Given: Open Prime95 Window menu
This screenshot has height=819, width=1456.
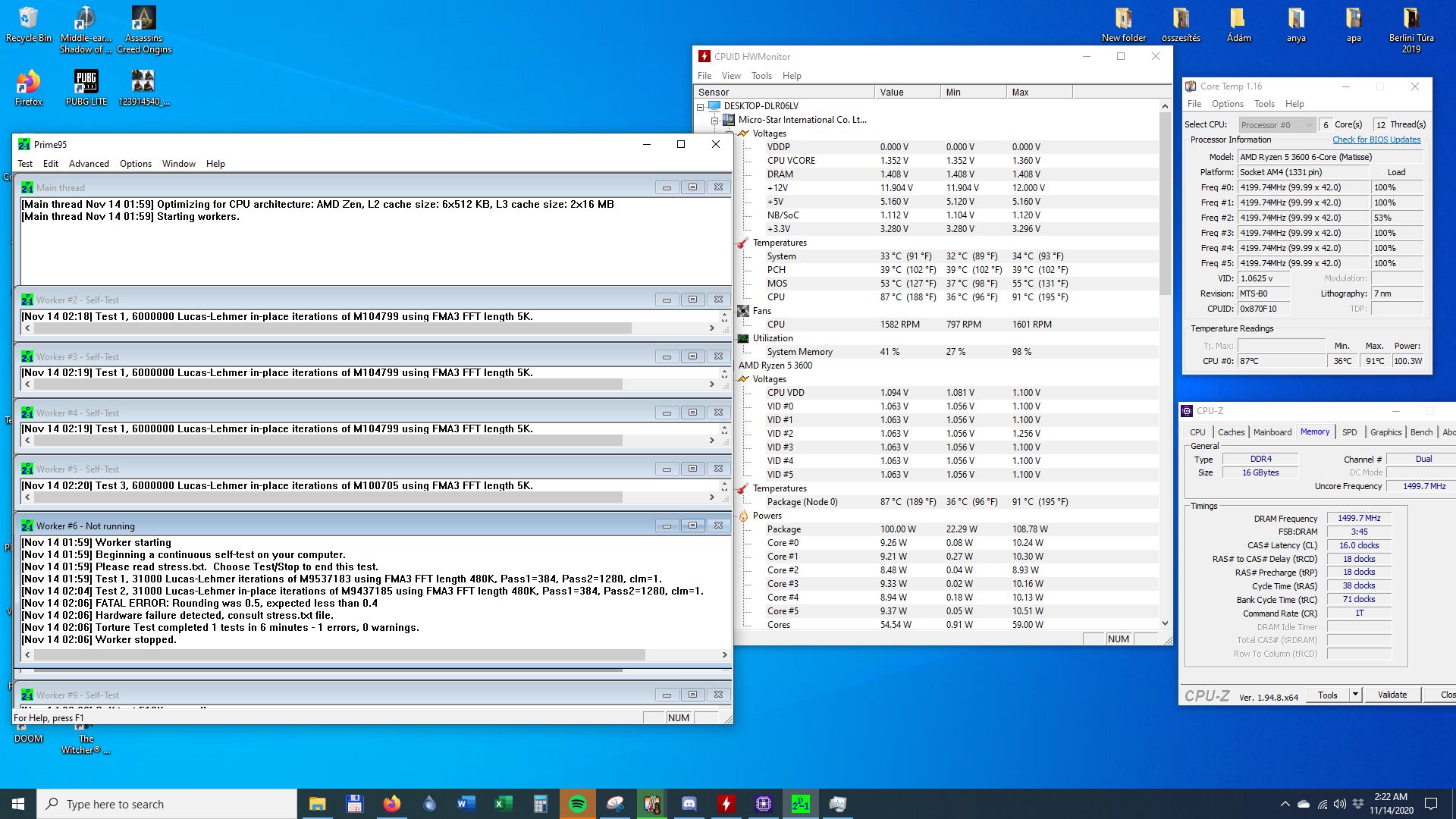Looking at the screenshot, I should (x=178, y=164).
